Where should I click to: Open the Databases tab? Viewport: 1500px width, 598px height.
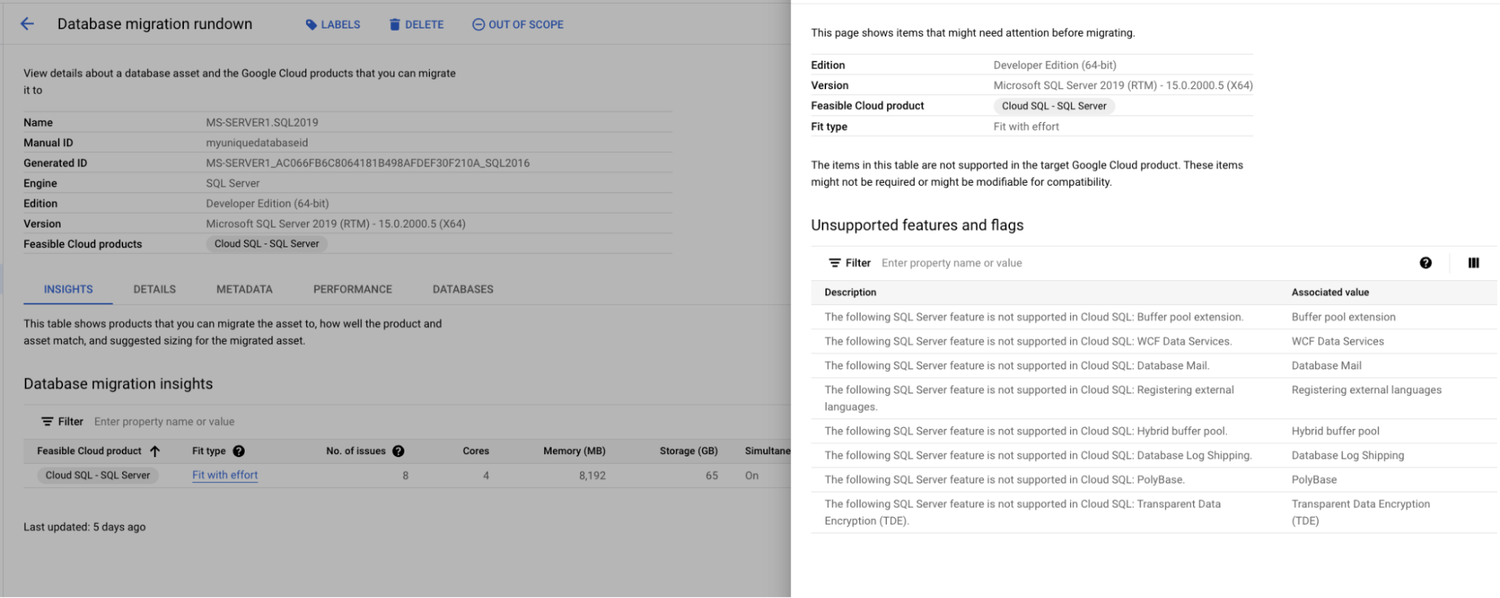tap(463, 289)
